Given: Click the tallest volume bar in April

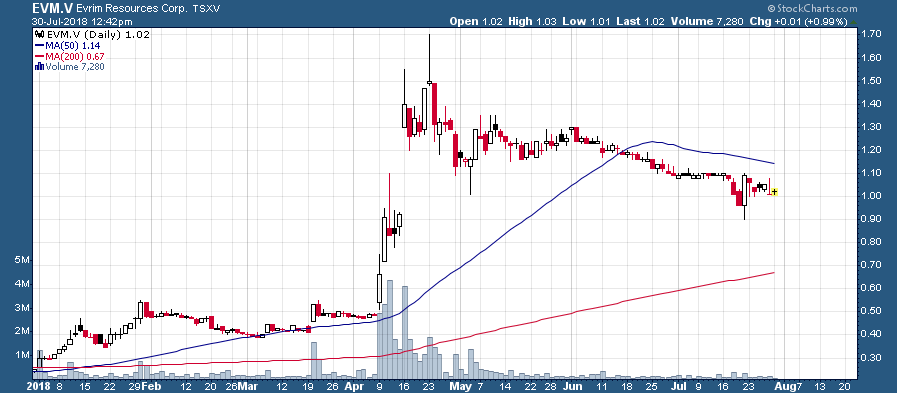Looking at the screenshot, I should point(390,330).
